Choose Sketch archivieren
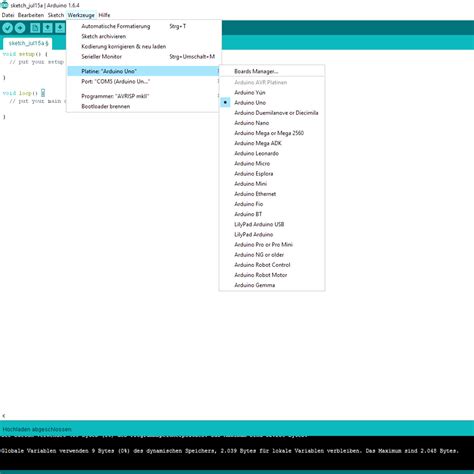This screenshot has width=474, height=474. (144, 36)
